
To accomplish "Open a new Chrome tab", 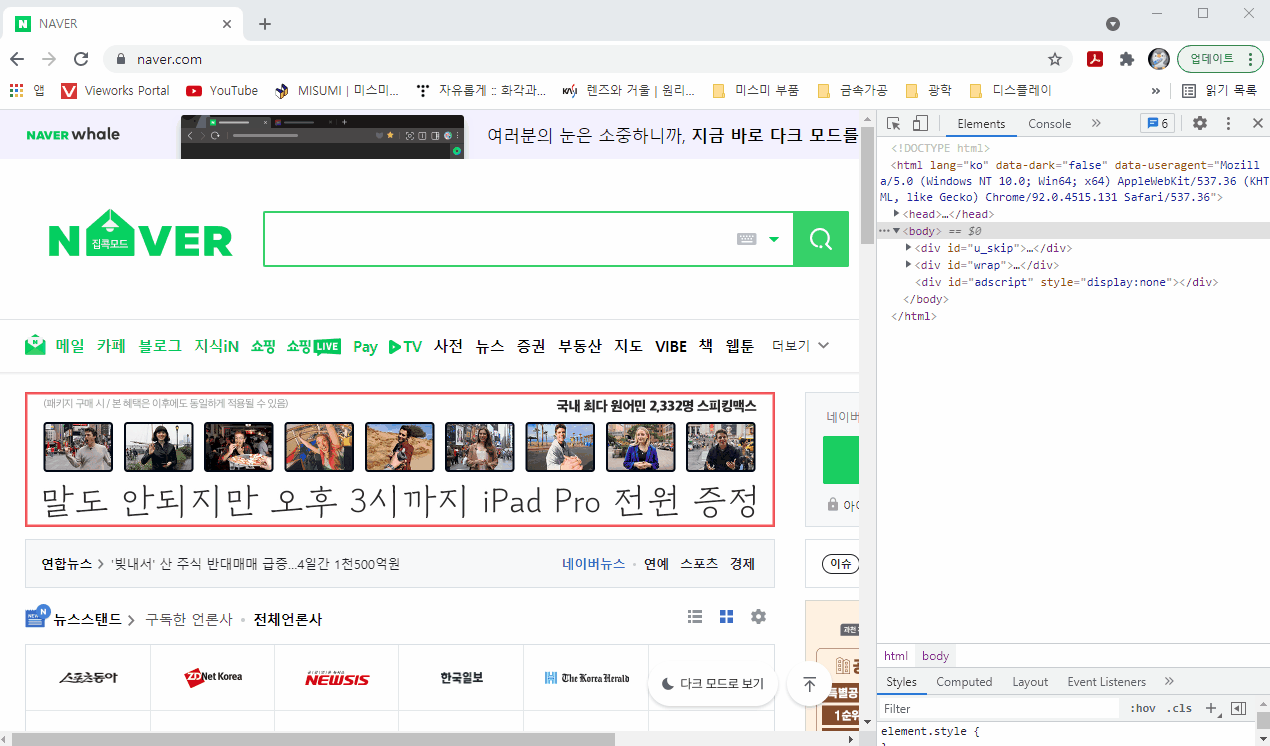I will click(x=265, y=24).
